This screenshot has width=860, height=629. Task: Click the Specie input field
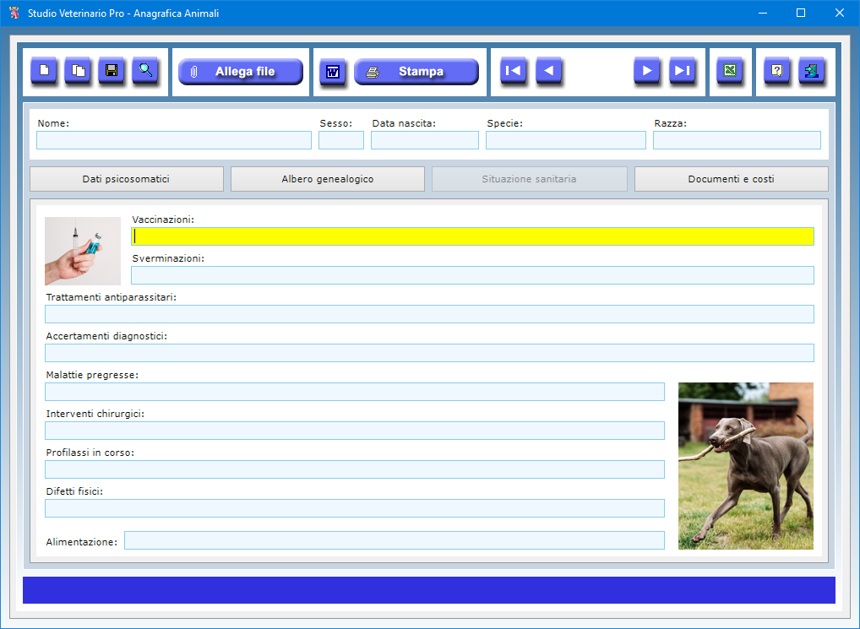click(565, 140)
